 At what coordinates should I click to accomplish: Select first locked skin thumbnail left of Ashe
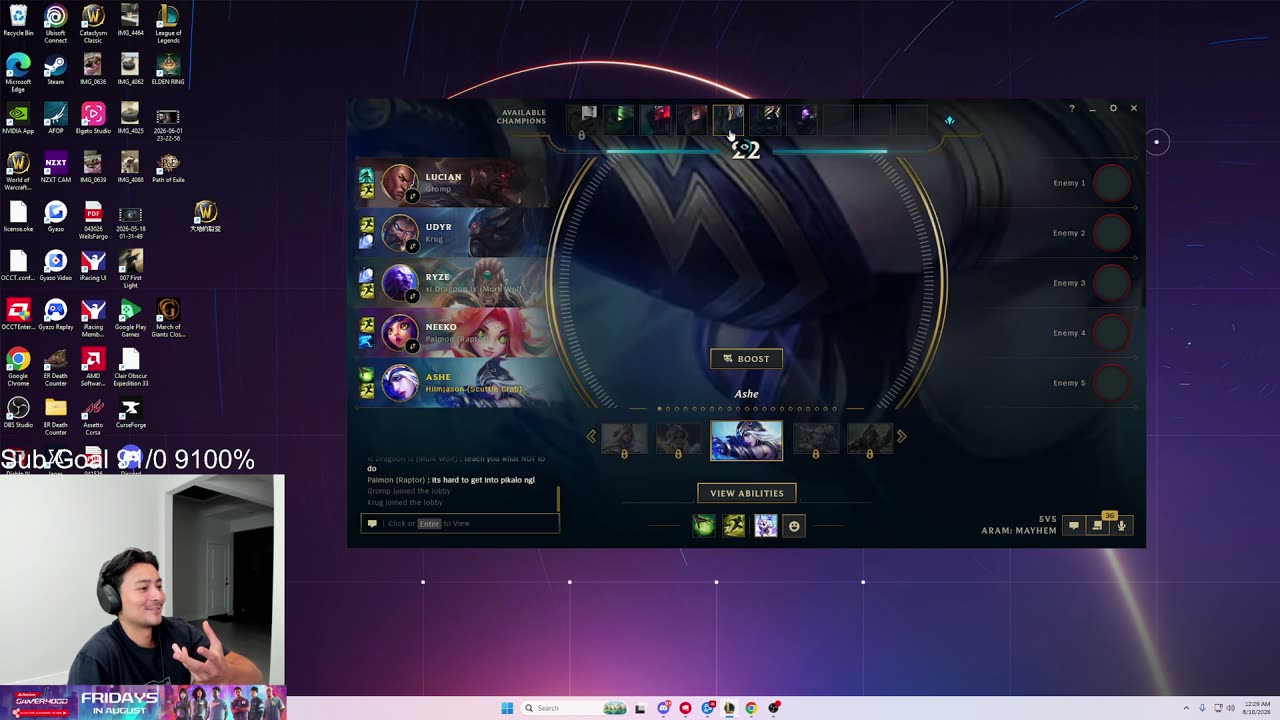[624, 441]
